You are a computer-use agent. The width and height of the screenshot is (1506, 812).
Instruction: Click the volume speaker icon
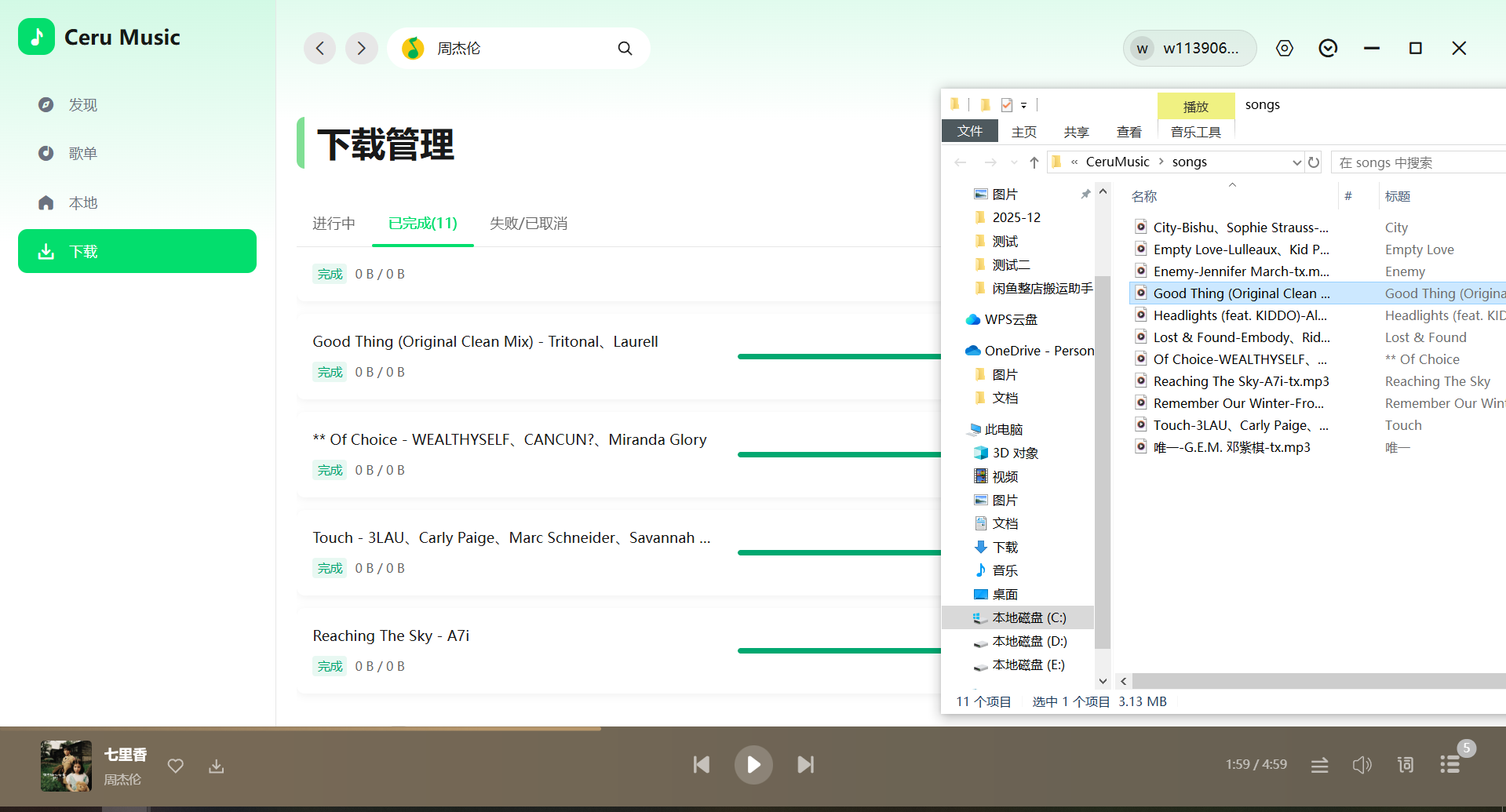click(1362, 765)
